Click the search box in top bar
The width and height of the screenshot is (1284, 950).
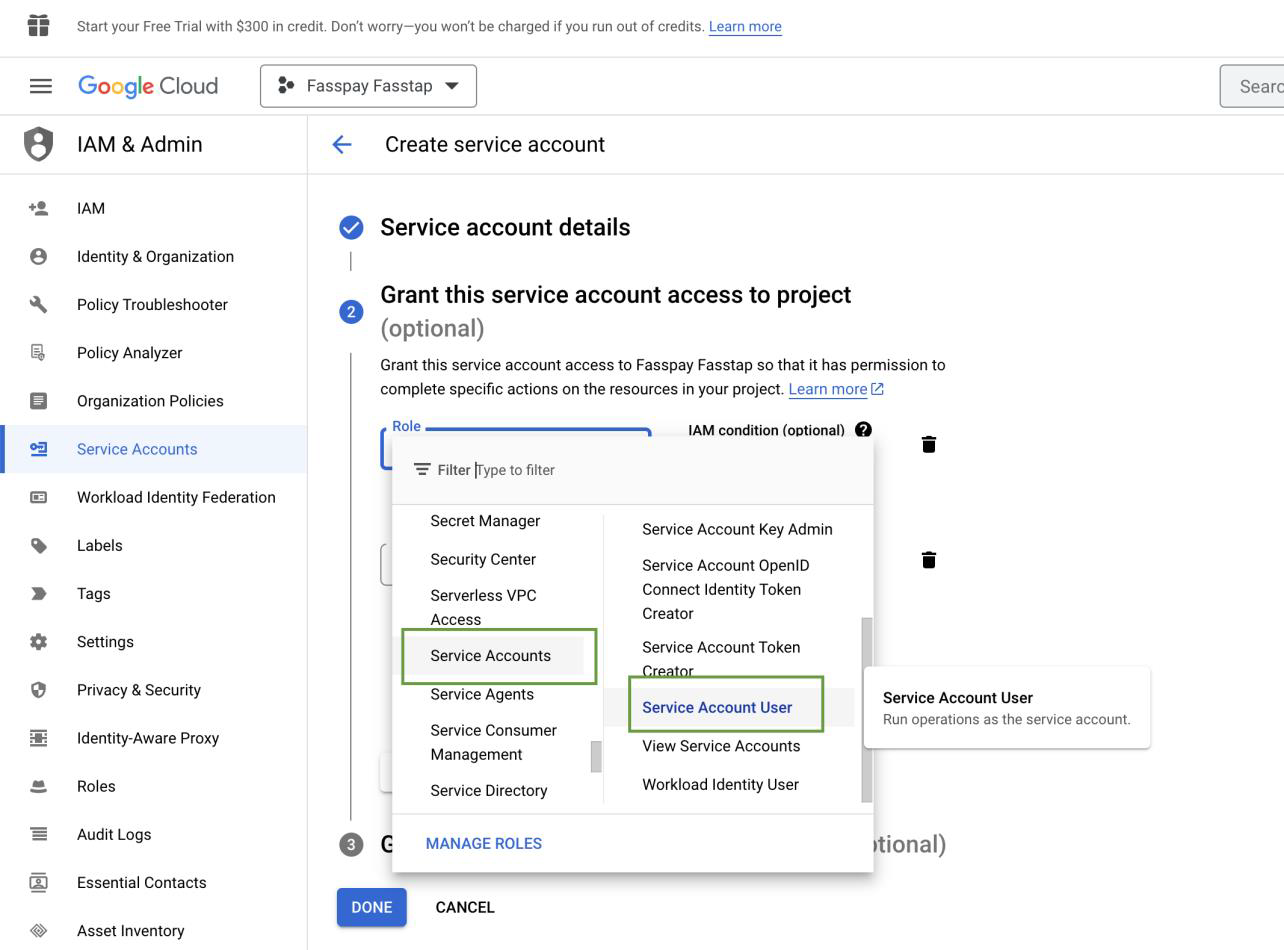1252,86
